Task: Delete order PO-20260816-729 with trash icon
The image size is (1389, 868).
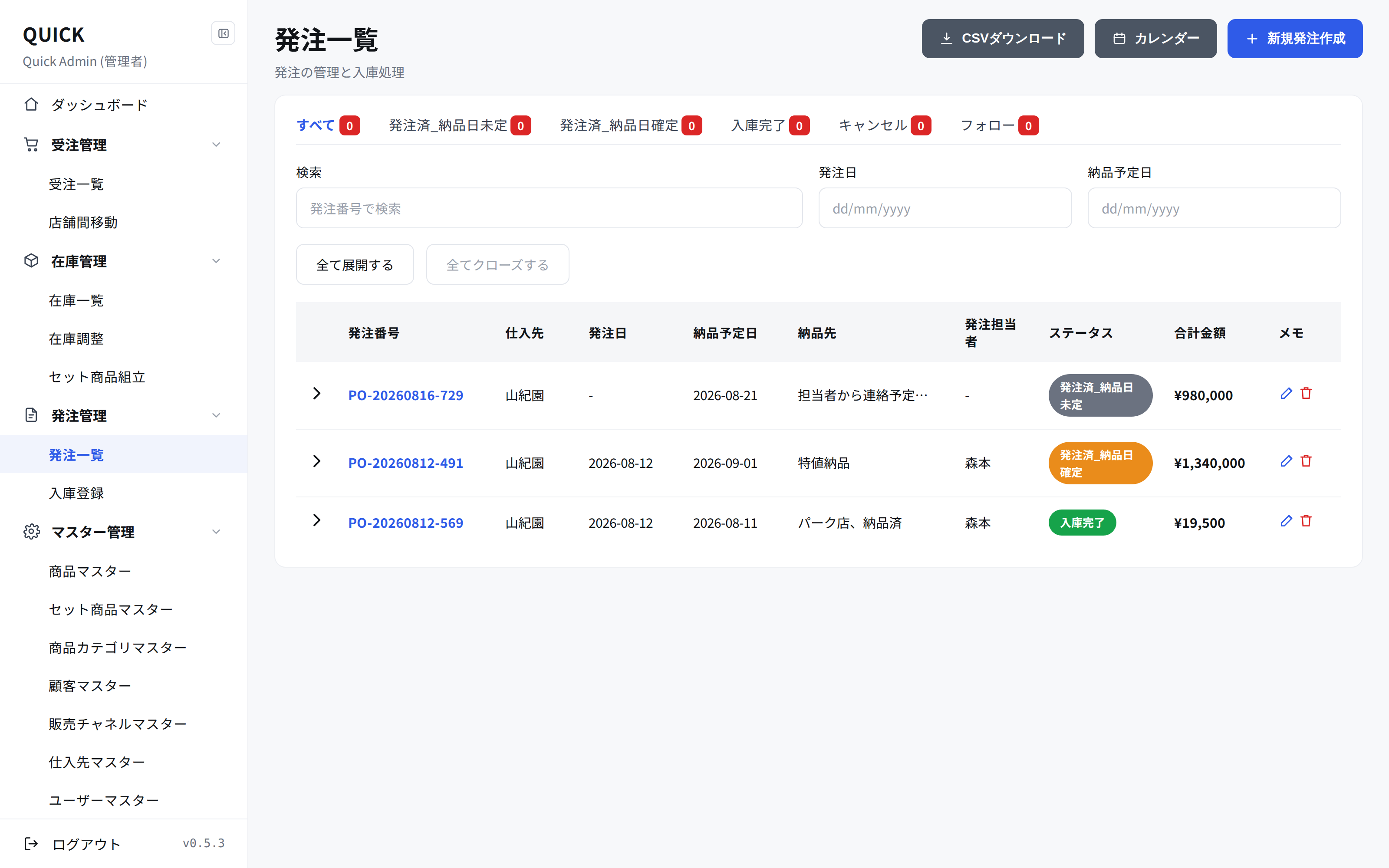Action: 1307,393
